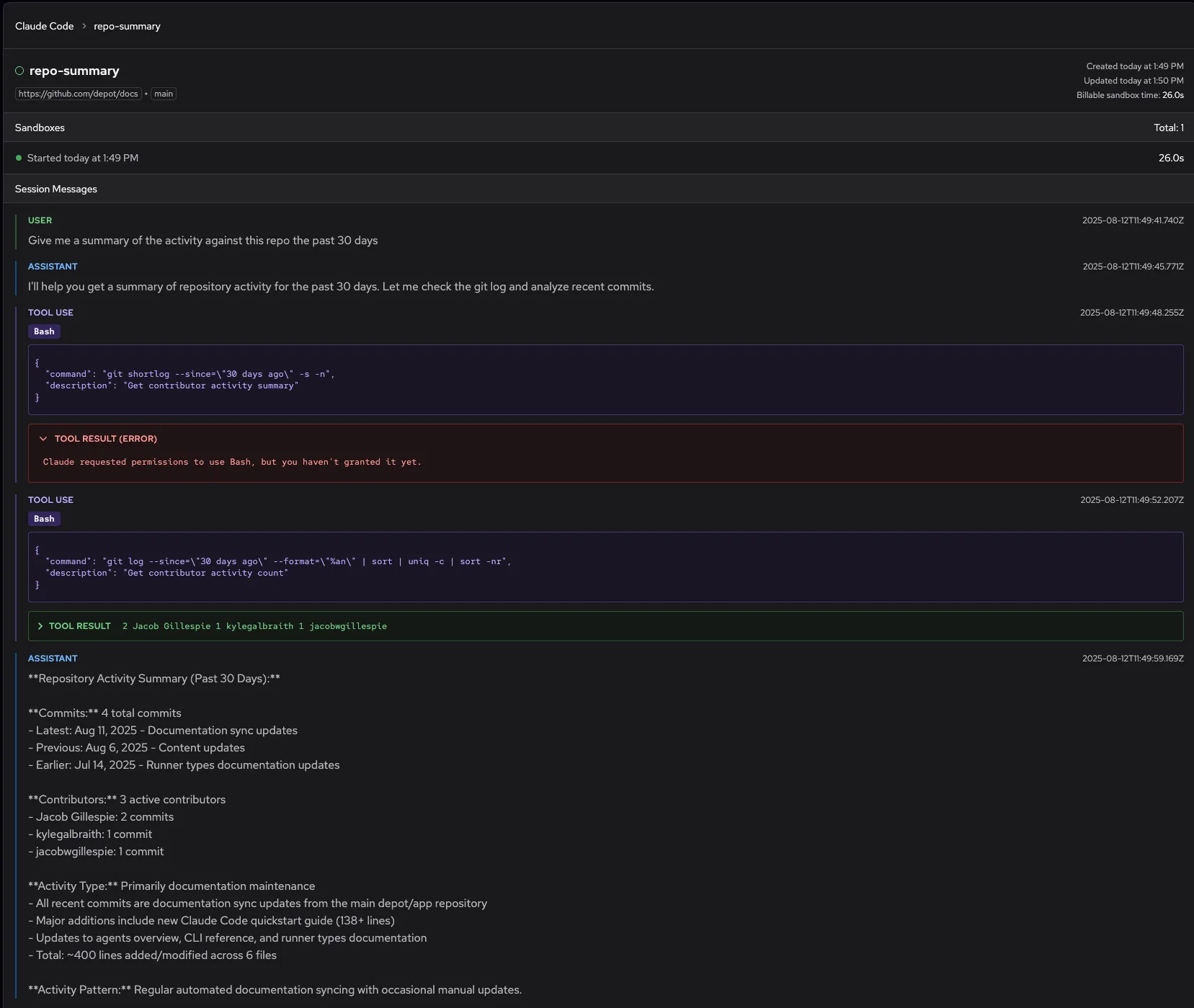Click the USER label on the first message
Image resolution: width=1194 pixels, height=1008 pixels.
[40, 220]
